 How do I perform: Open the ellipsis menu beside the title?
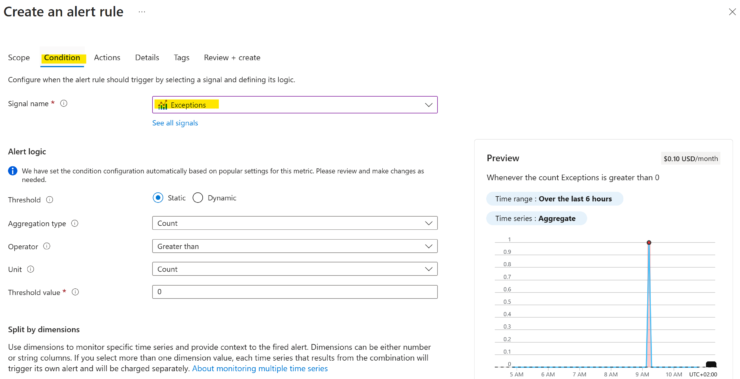[x=142, y=12]
